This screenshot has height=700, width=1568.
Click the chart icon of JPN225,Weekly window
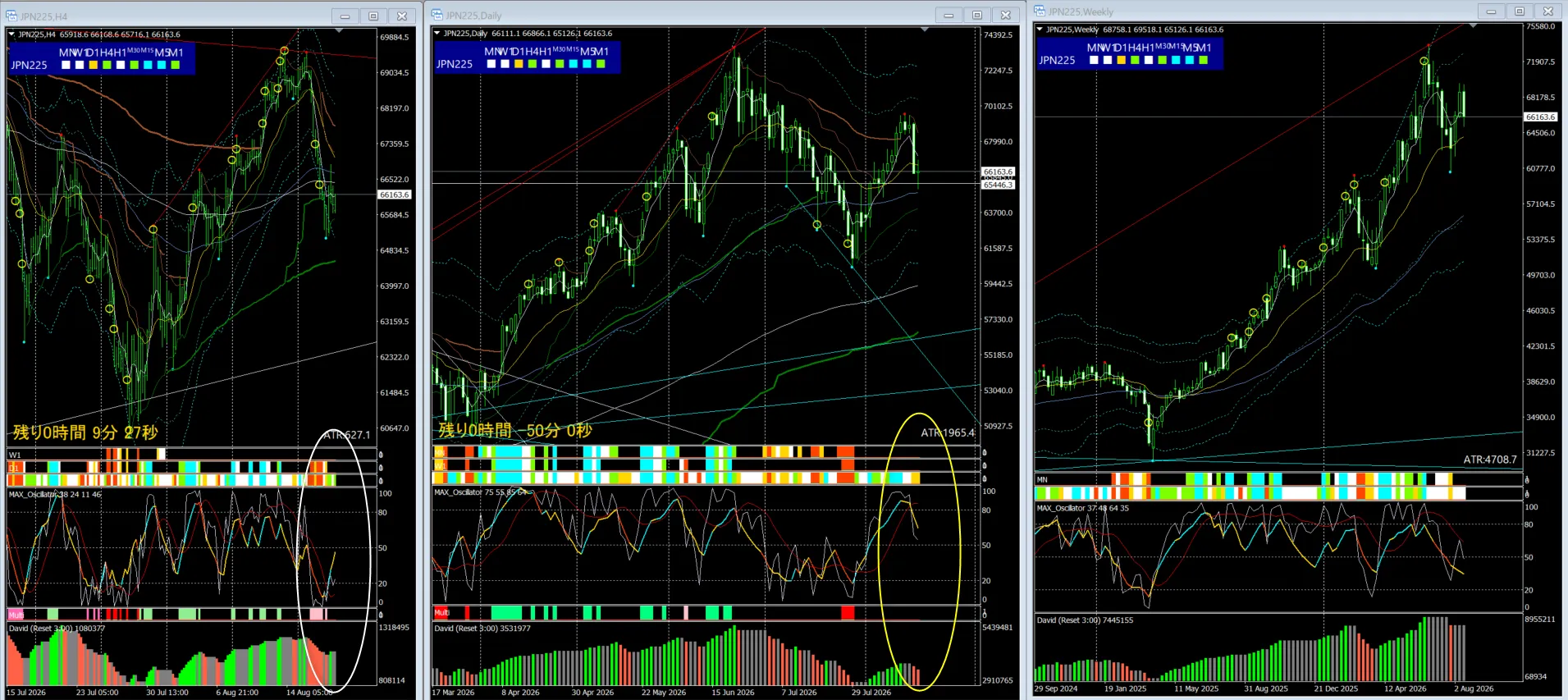[x=1040, y=11]
